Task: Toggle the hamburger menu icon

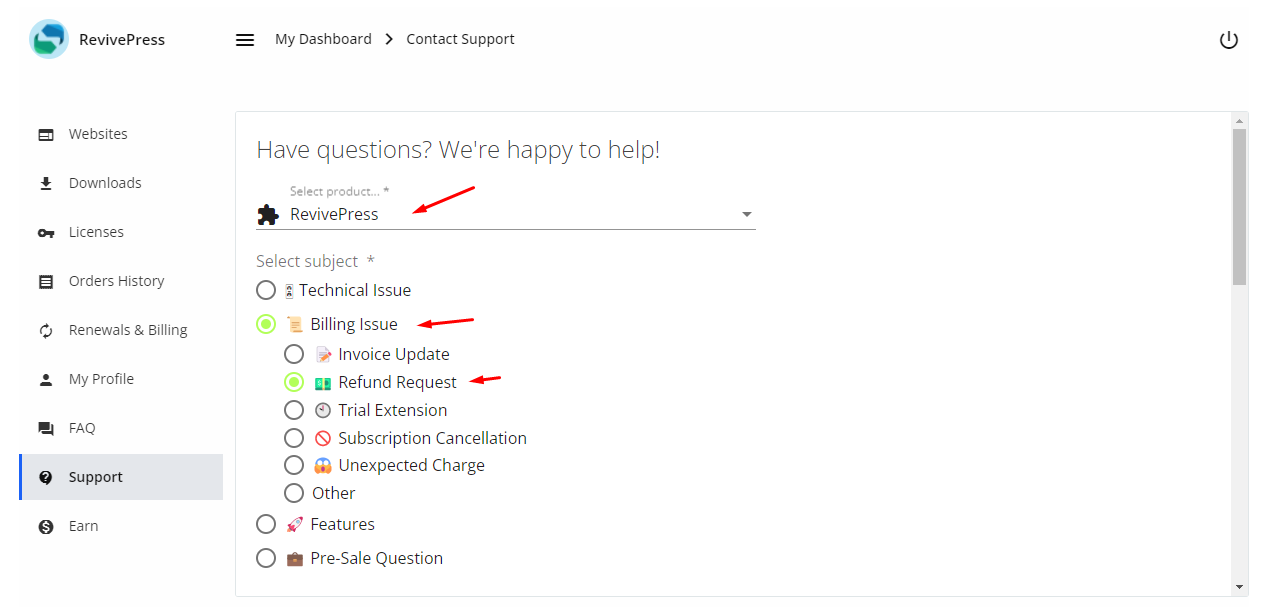Action: tap(245, 40)
